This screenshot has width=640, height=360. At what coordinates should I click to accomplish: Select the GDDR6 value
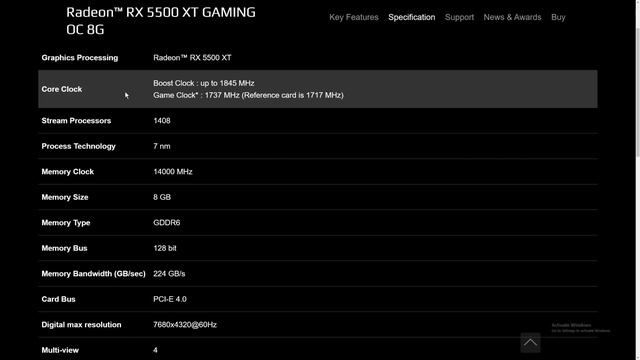pos(167,223)
